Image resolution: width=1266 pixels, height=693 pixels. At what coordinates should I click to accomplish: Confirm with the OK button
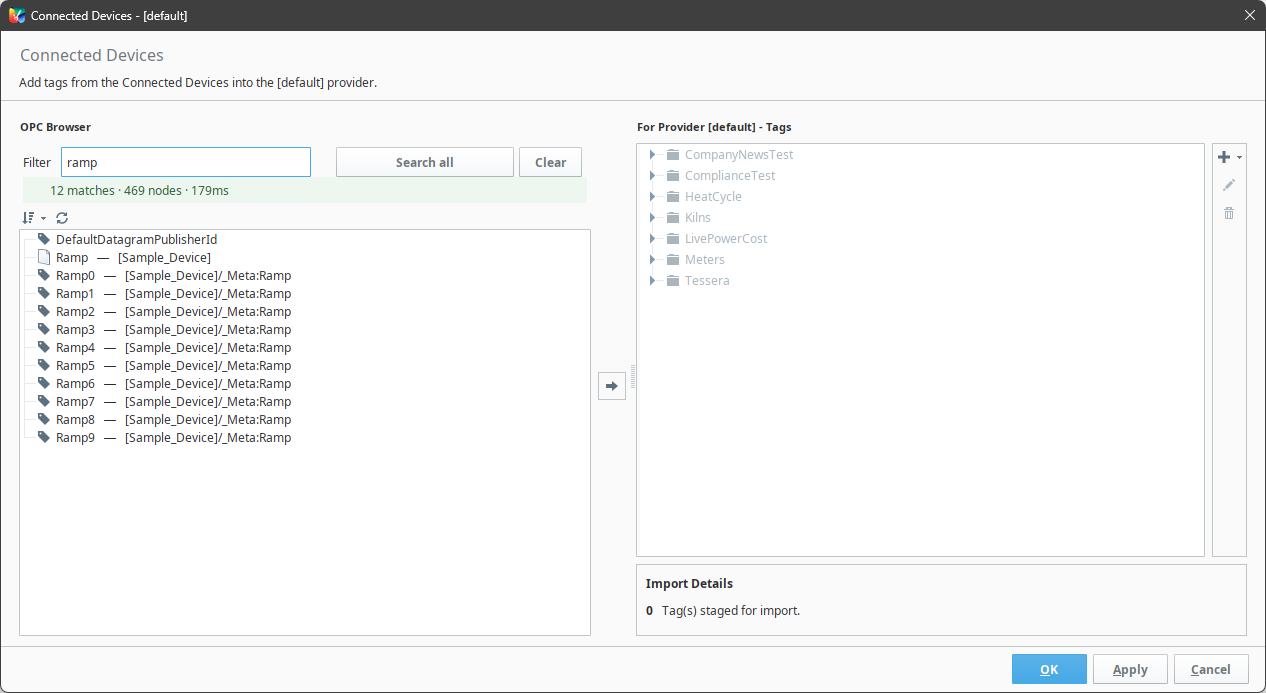[x=1049, y=669]
